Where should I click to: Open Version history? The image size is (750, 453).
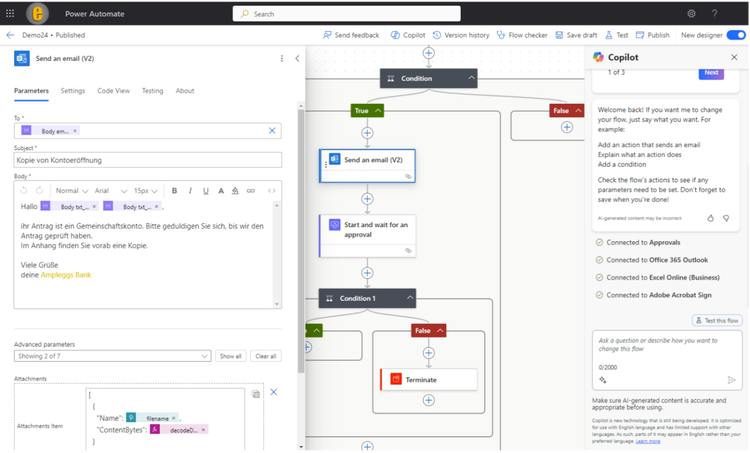(x=461, y=35)
